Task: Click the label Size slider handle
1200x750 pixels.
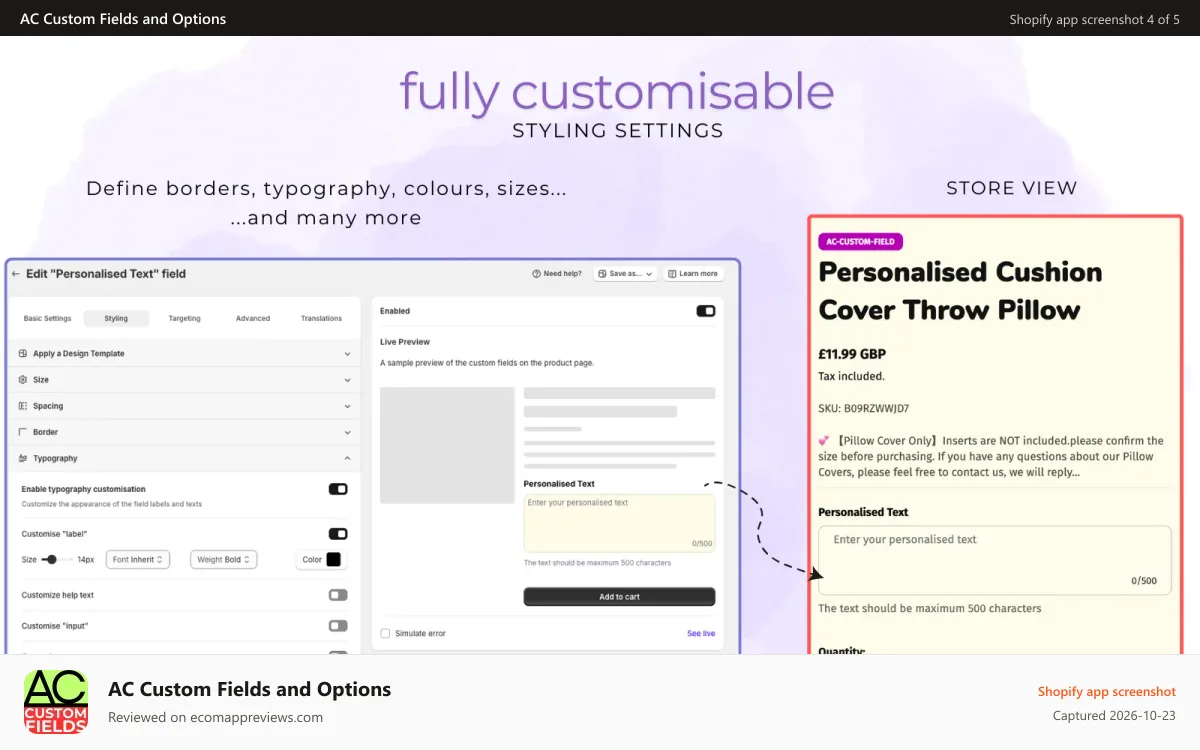Action: pyautogui.click(x=51, y=559)
